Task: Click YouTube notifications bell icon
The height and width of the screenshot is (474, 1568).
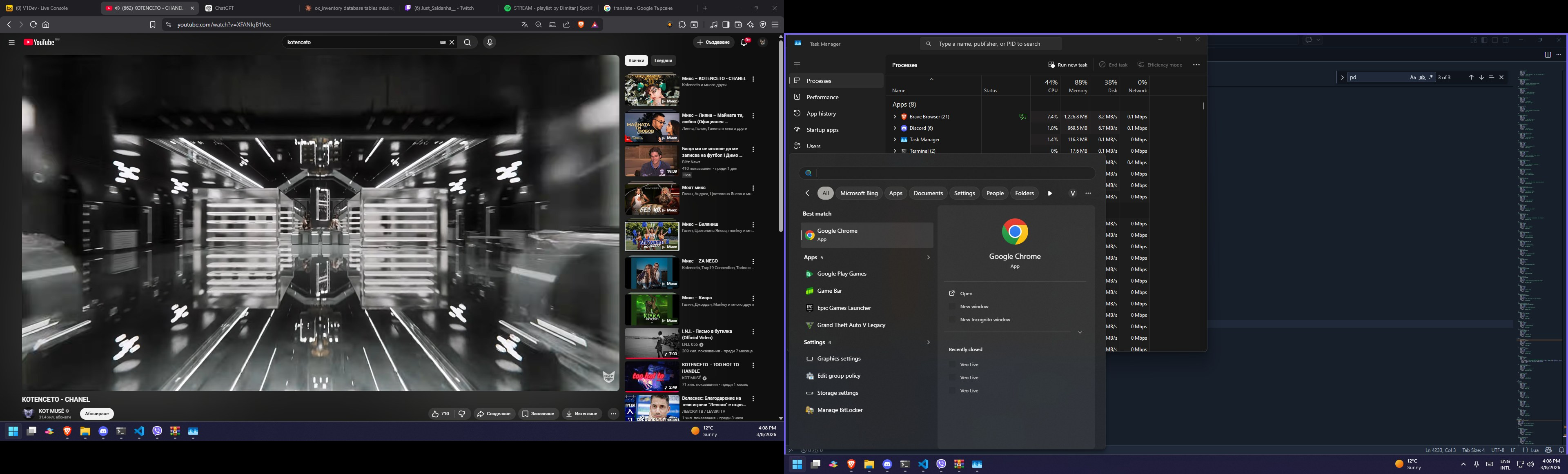Action: click(x=744, y=42)
